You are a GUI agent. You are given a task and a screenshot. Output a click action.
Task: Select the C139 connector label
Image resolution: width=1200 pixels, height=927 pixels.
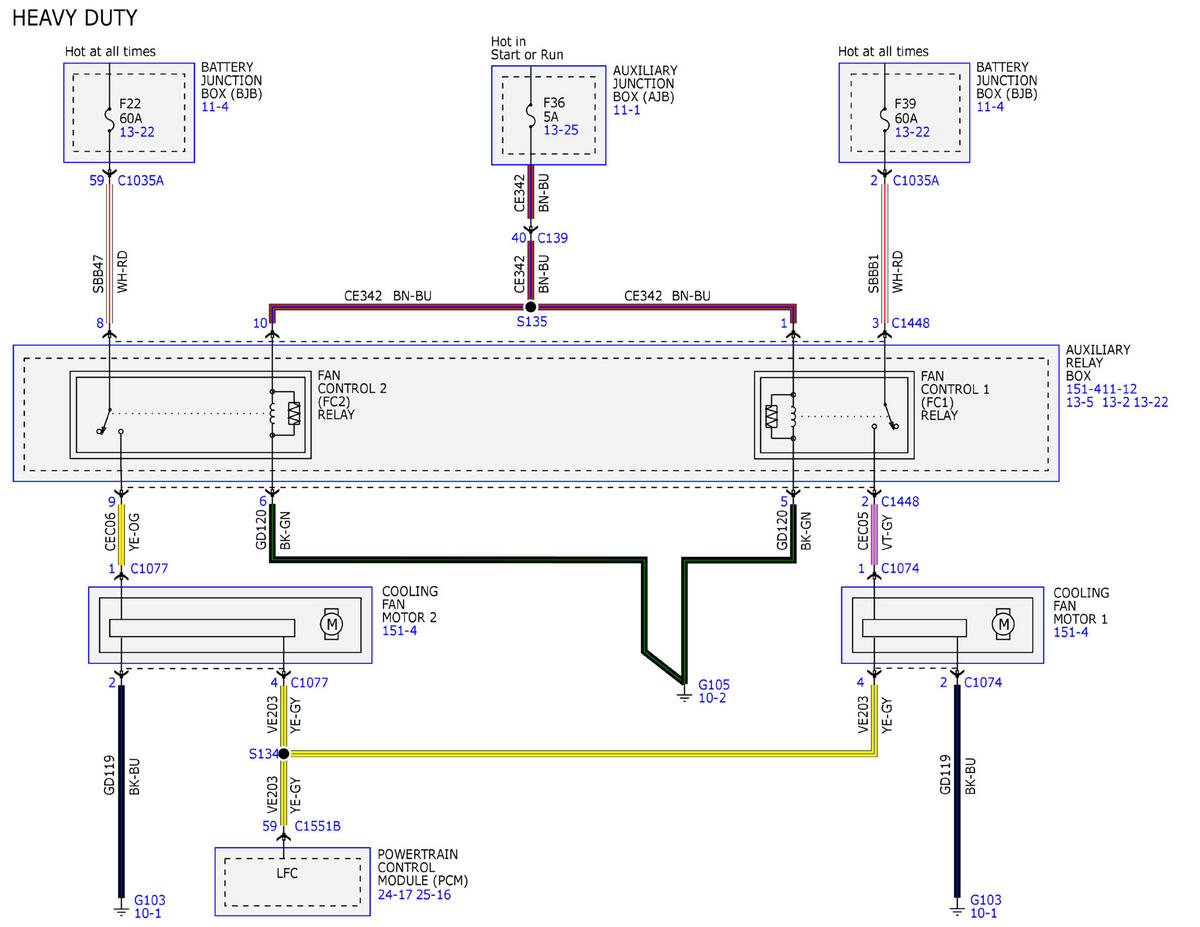(552, 238)
